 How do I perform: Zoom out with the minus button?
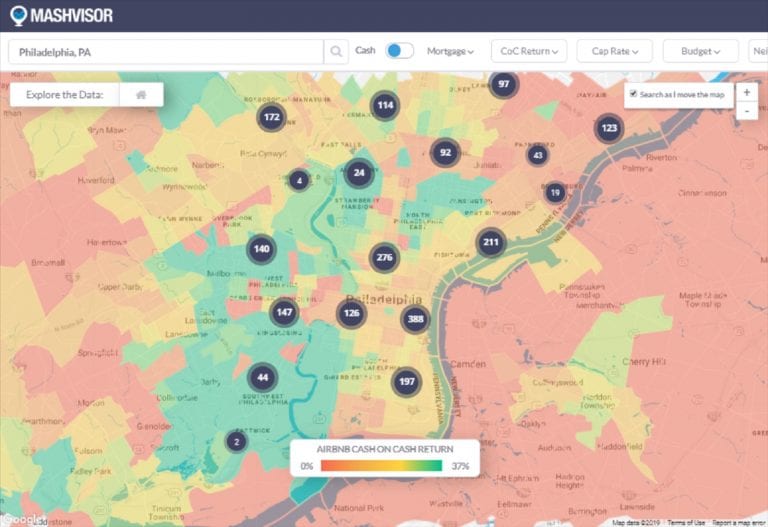coord(746,110)
